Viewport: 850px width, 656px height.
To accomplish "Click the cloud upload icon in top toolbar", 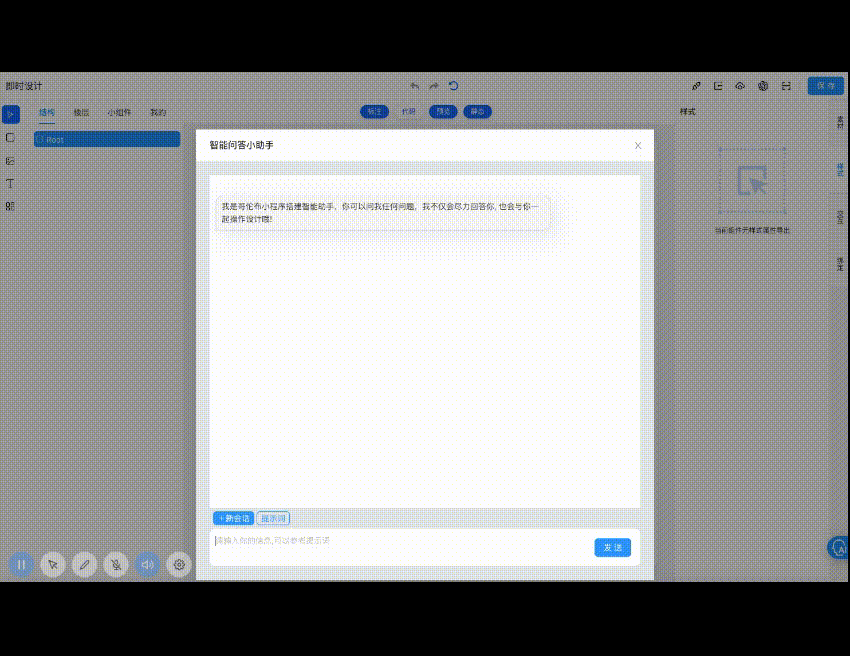I will coord(740,86).
